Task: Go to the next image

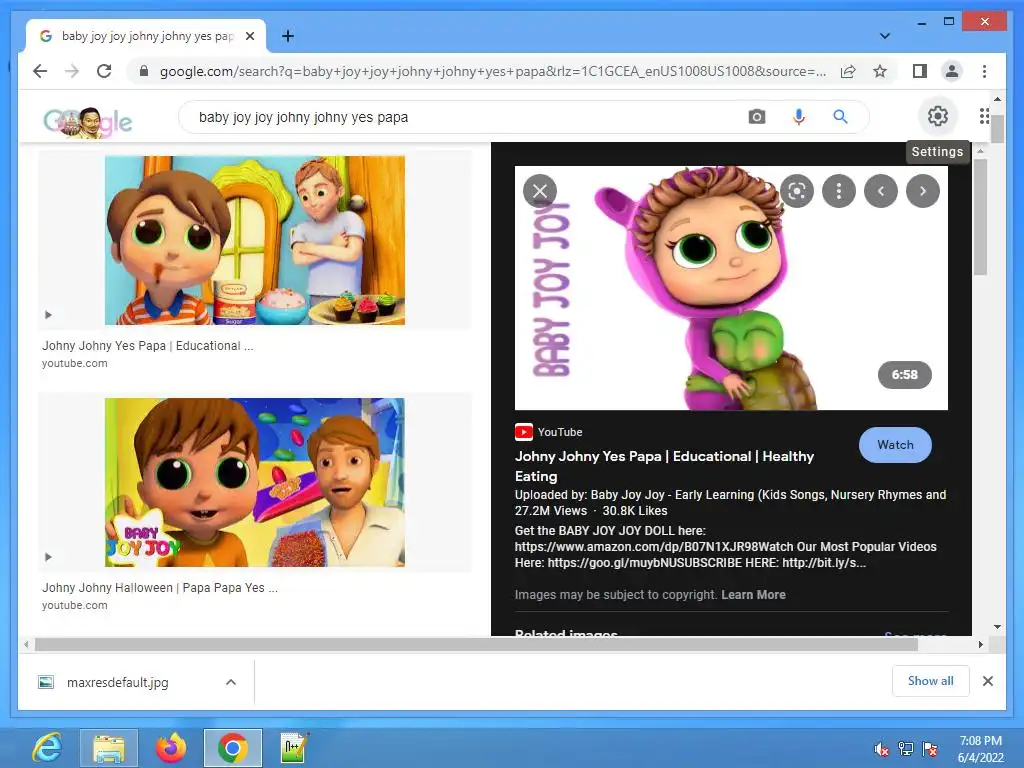Action: coord(922,191)
